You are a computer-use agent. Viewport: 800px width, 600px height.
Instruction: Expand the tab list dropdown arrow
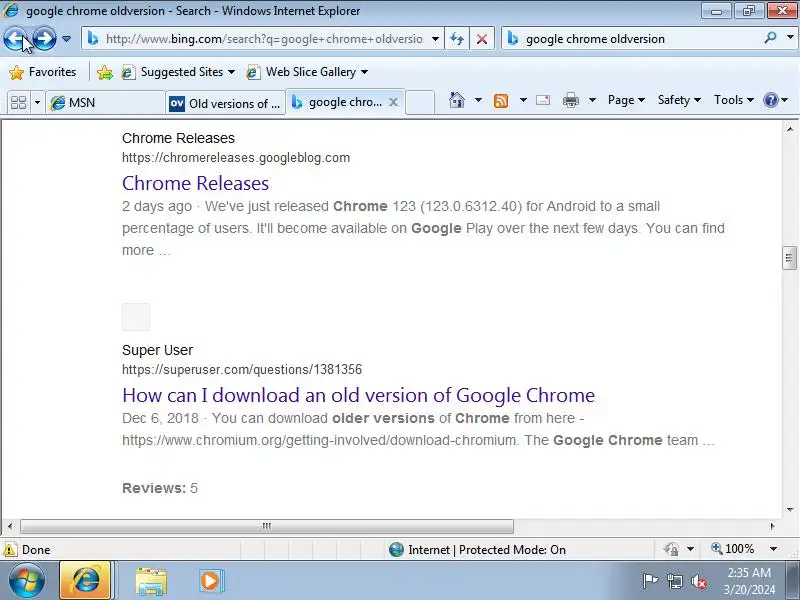pos(37,103)
